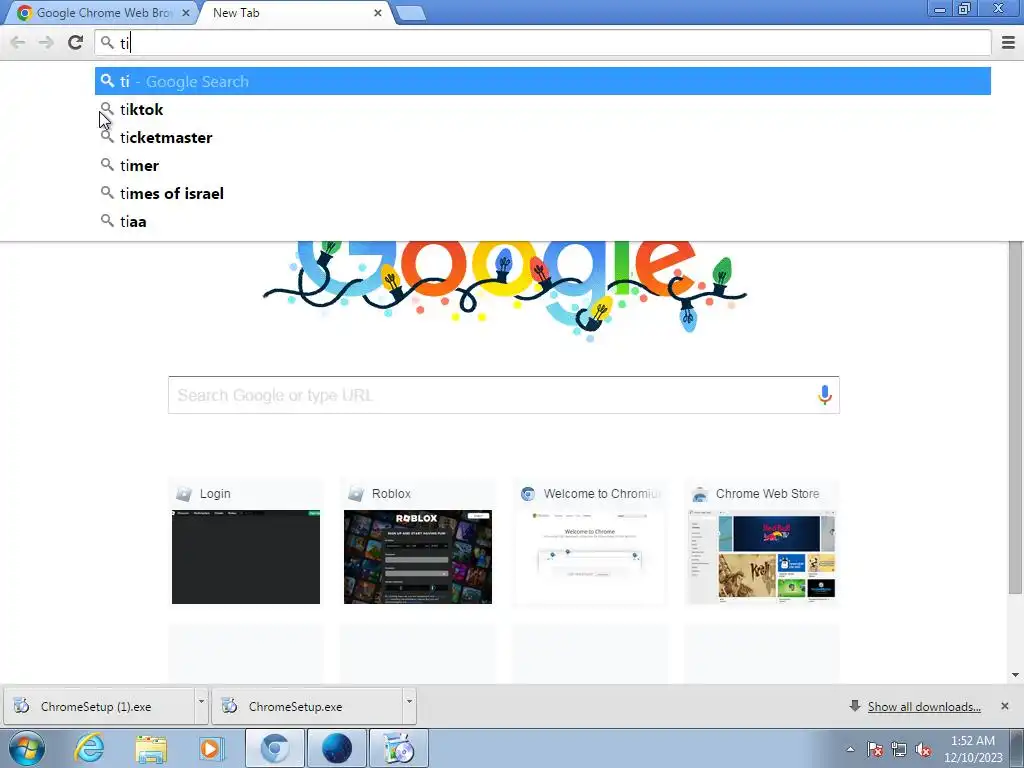The width and height of the screenshot is (1024, 768).
Task: Switch to the Google Chrome Web Browser tab
Action: click(x=101, y=12)
